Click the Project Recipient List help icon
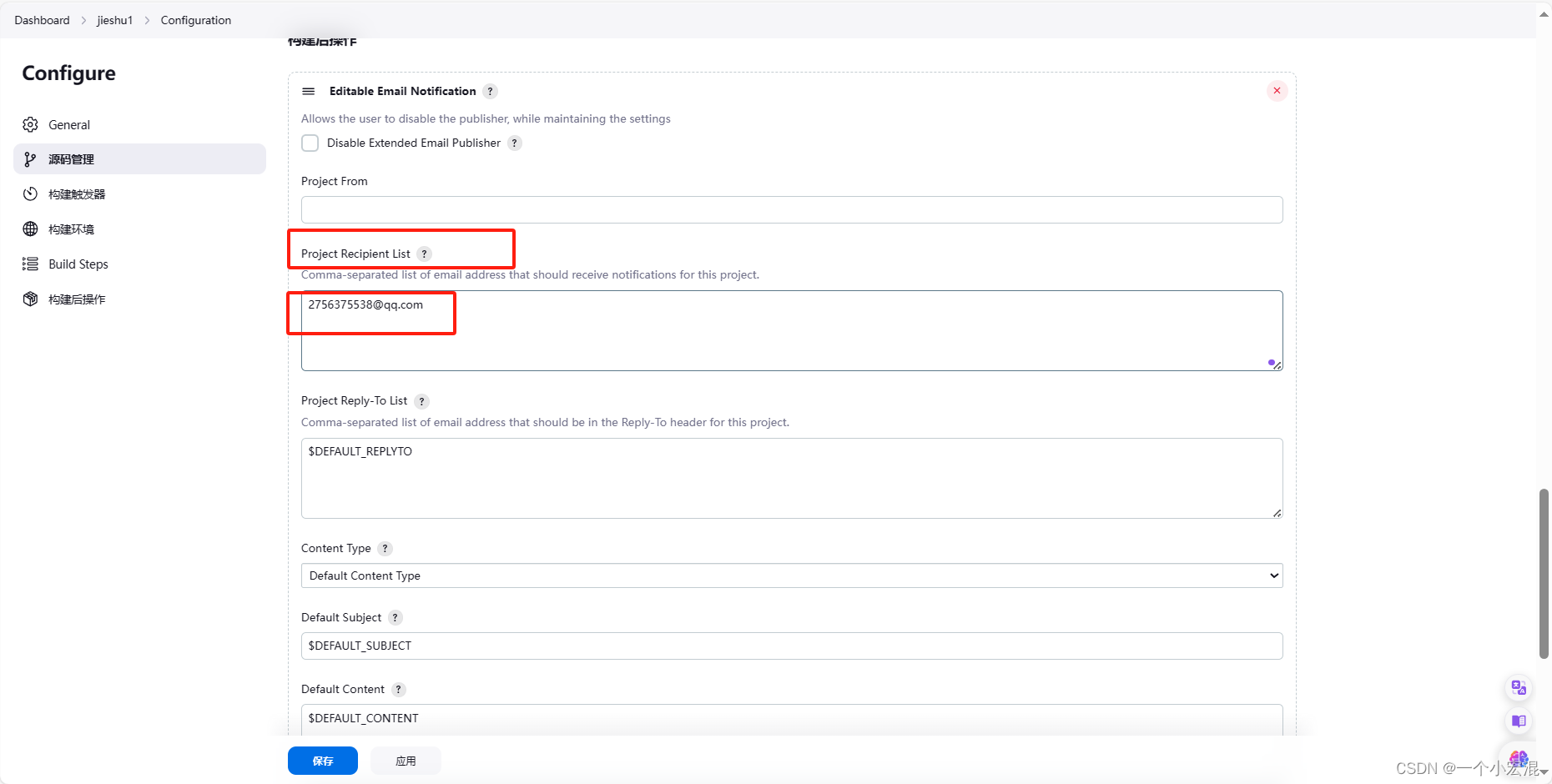Viewport: 1552px width, 784px height. (x=424, y=254)
